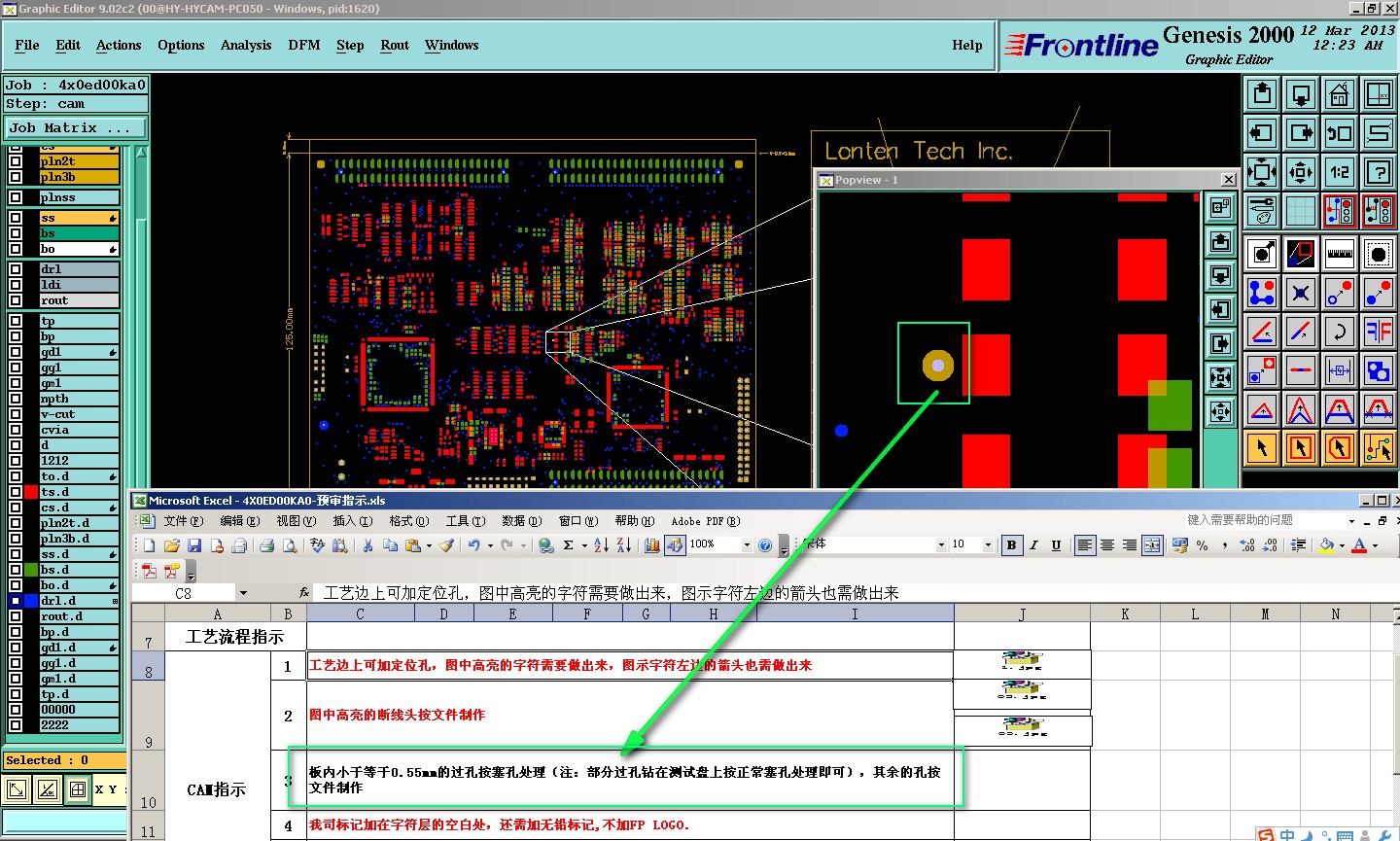This screenshot has height=841, width=1400.
Task: Select the rotate arrow tool icon
Action: coord(1340,332)
